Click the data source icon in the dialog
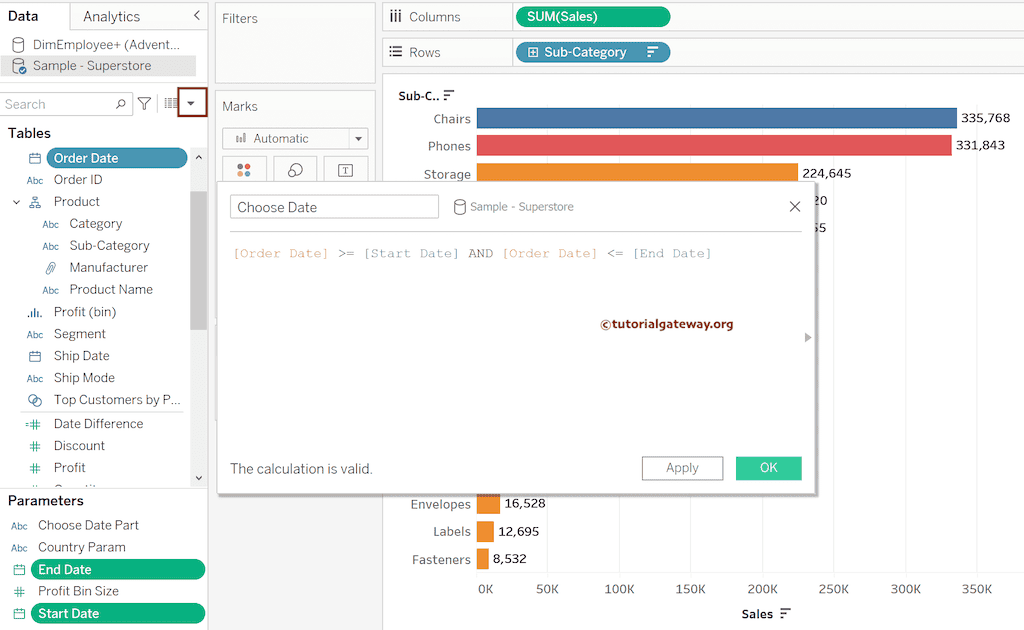The width and height of the screenshot is (1024, 630). point(460,207)
